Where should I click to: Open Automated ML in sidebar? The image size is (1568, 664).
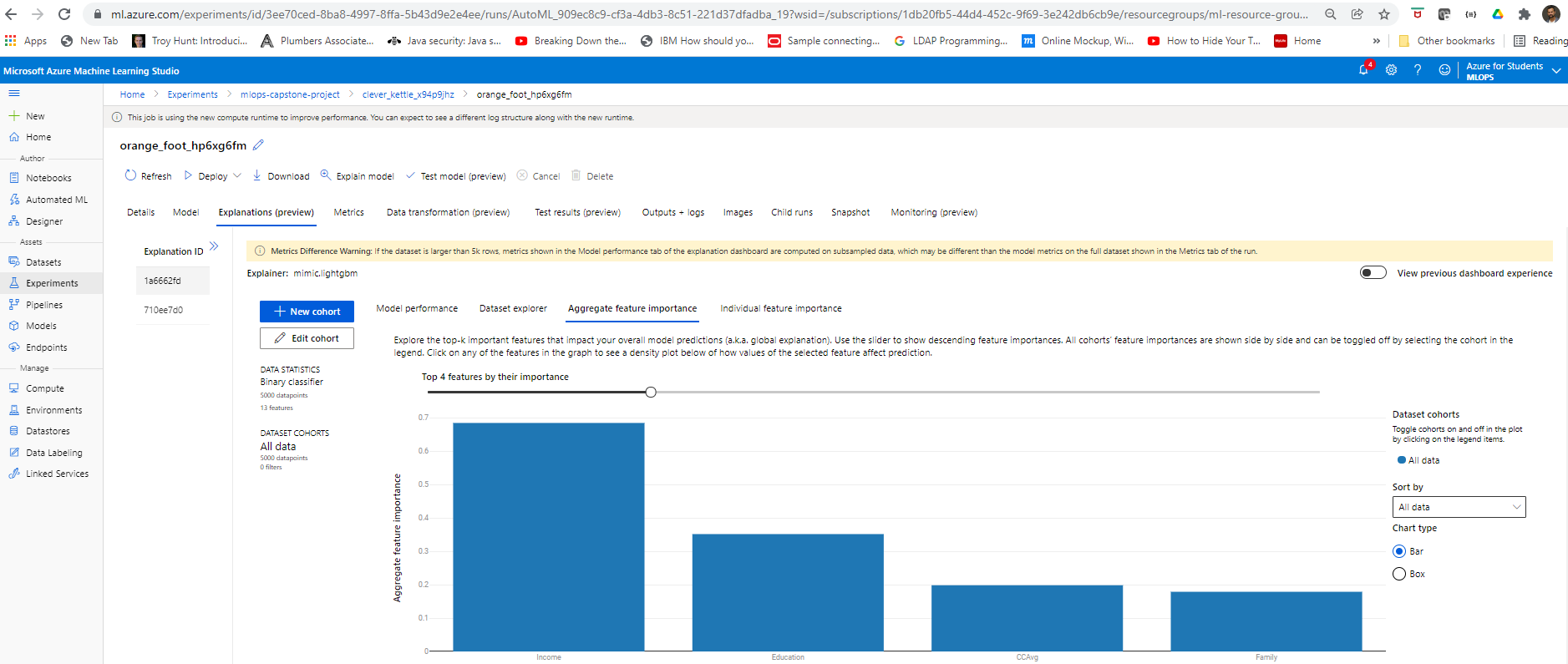[57, 200]
